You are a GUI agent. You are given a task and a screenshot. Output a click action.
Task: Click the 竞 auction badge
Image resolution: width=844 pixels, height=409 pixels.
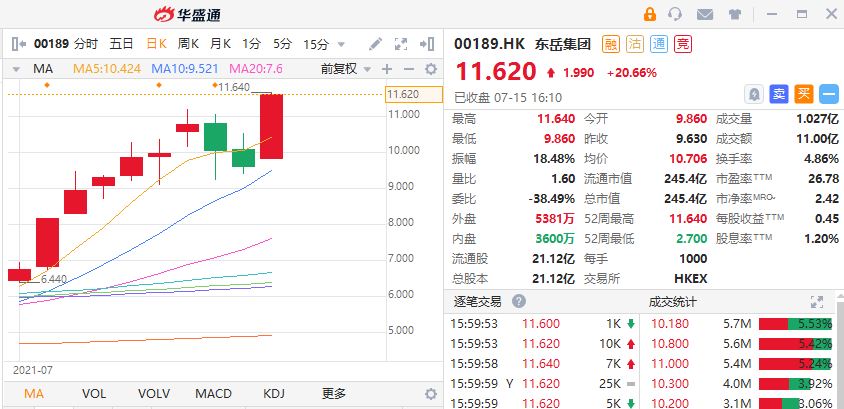[x=683, y=44]
